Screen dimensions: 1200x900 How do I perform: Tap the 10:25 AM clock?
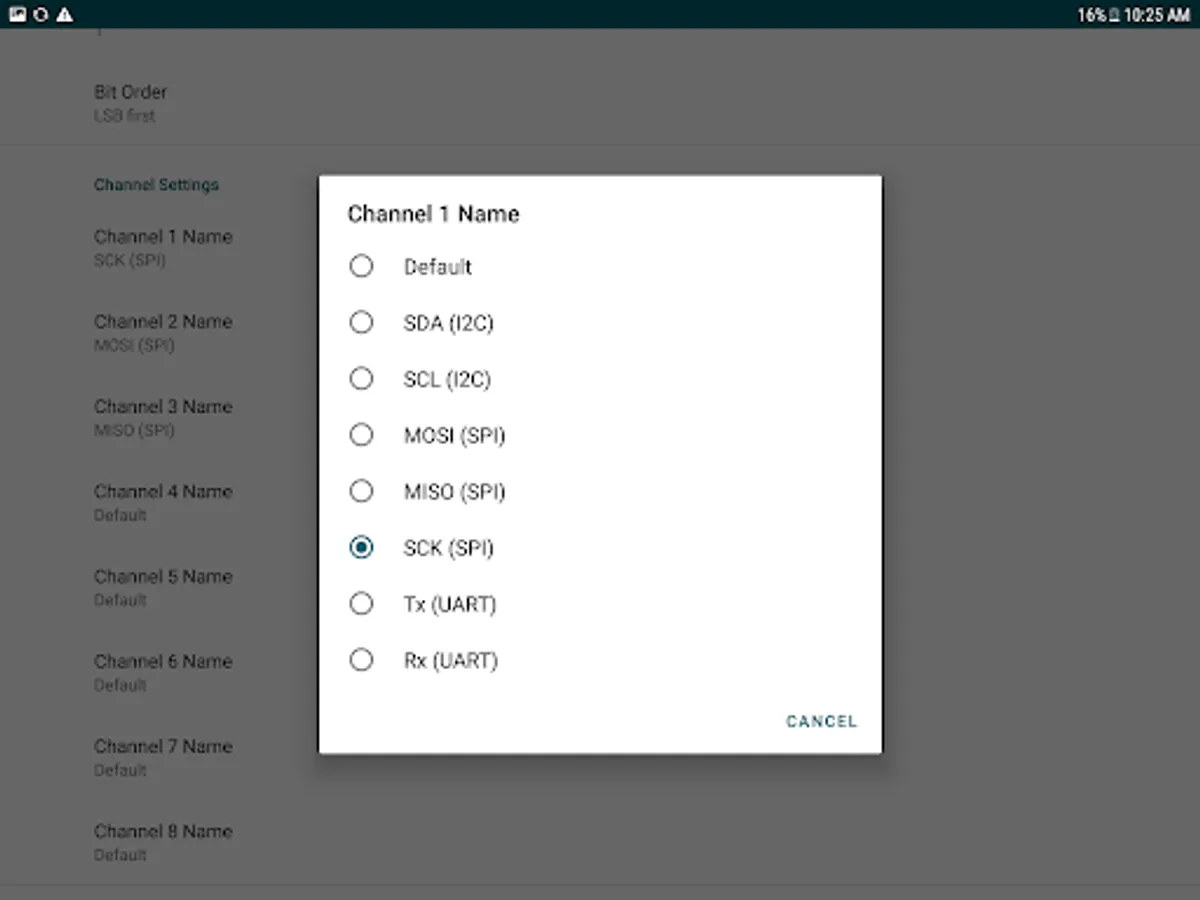(x=1157, y=15)
